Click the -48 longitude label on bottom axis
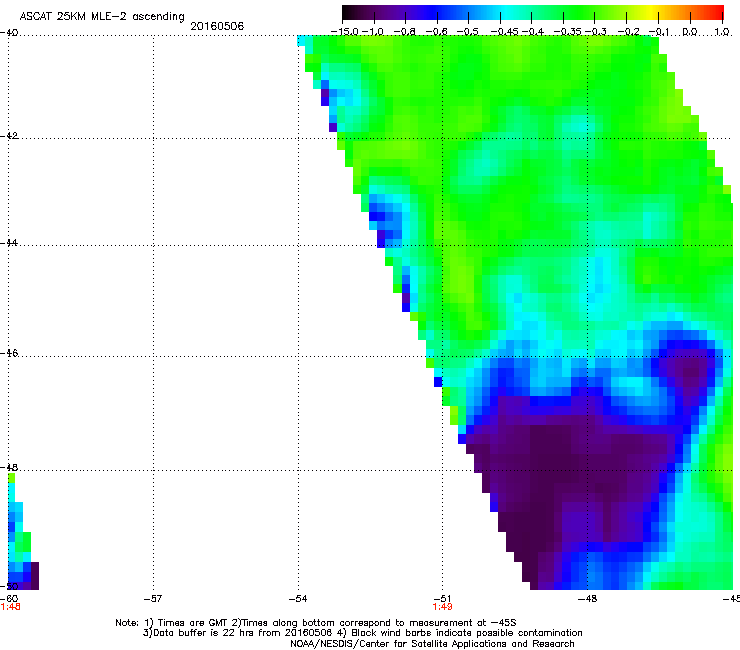This screenshot has width=740, height=650. 587,599
